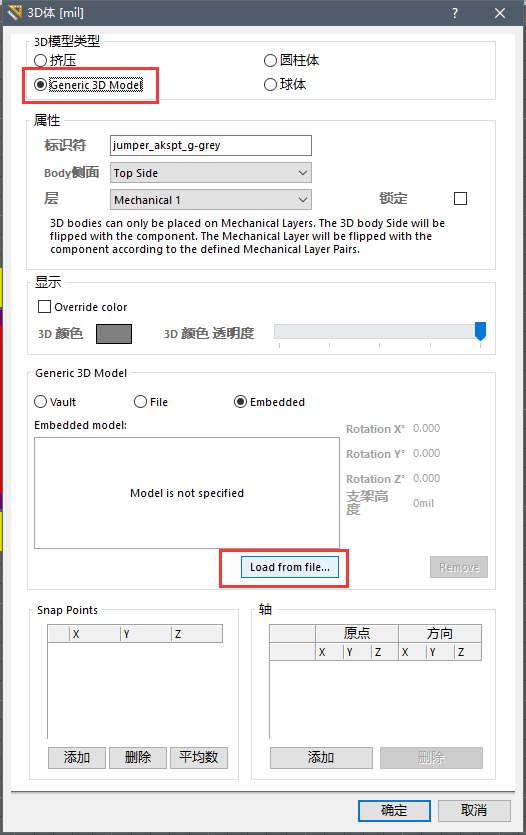Select the 挤压 model type

(x=55, y=61)
